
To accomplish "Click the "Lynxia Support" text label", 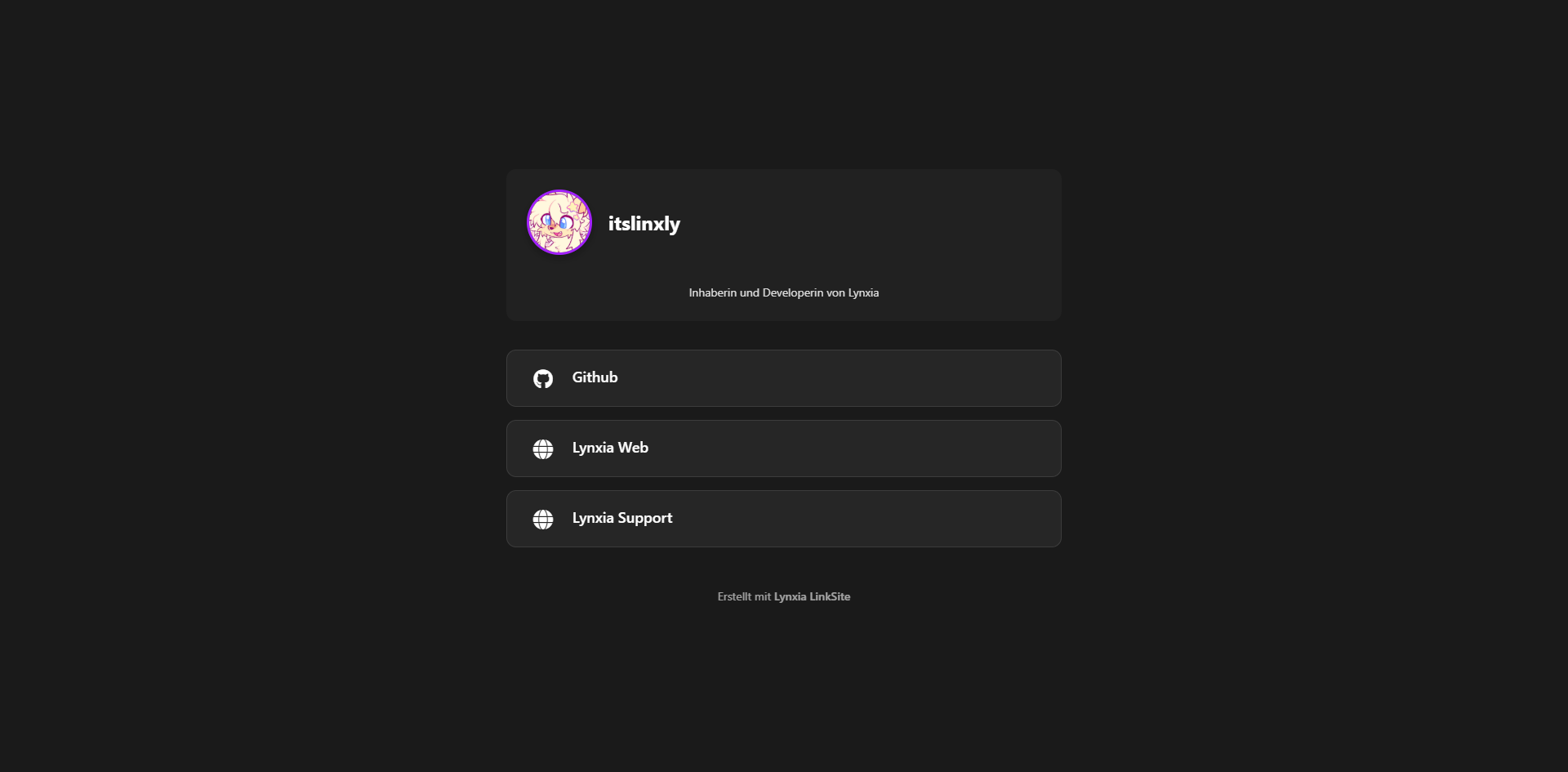I will point(622,518).
